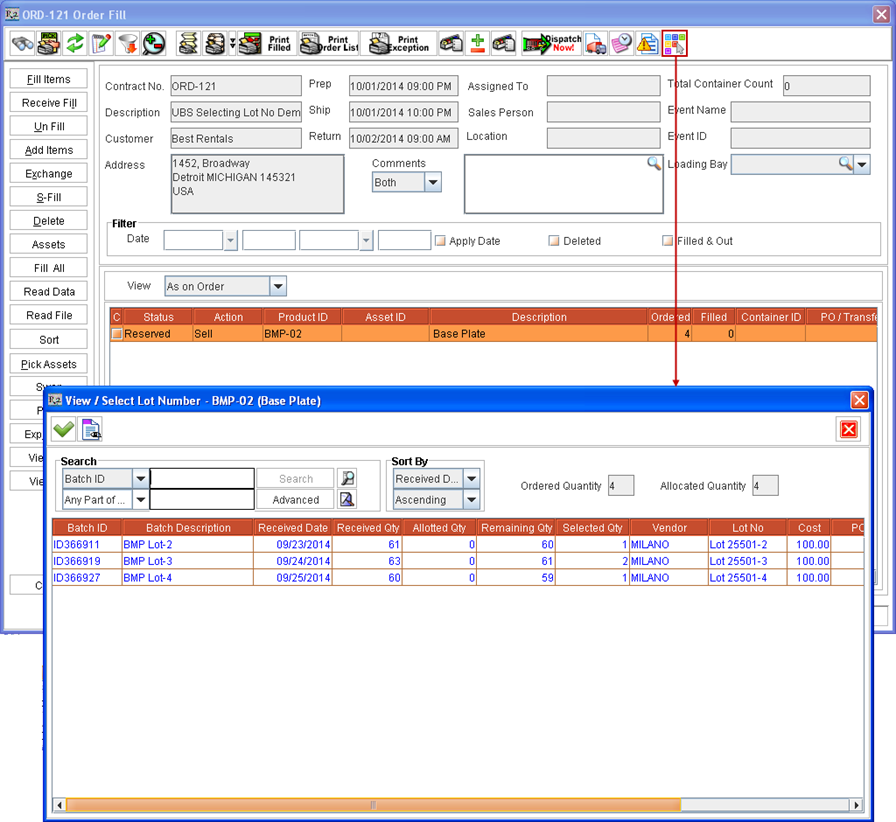Click the green checkmark in the lot dialog
The height and width of the screenshot is (822, 896).
(62, 428)
